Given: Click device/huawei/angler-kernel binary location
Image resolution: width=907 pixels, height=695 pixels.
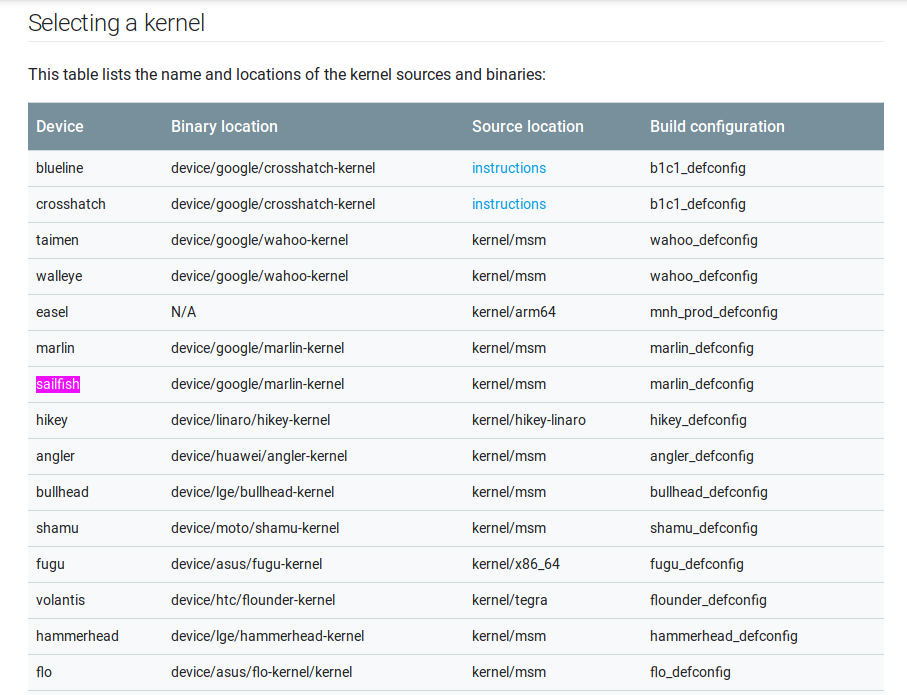Looking at the screenshot, I should (259, 456).
